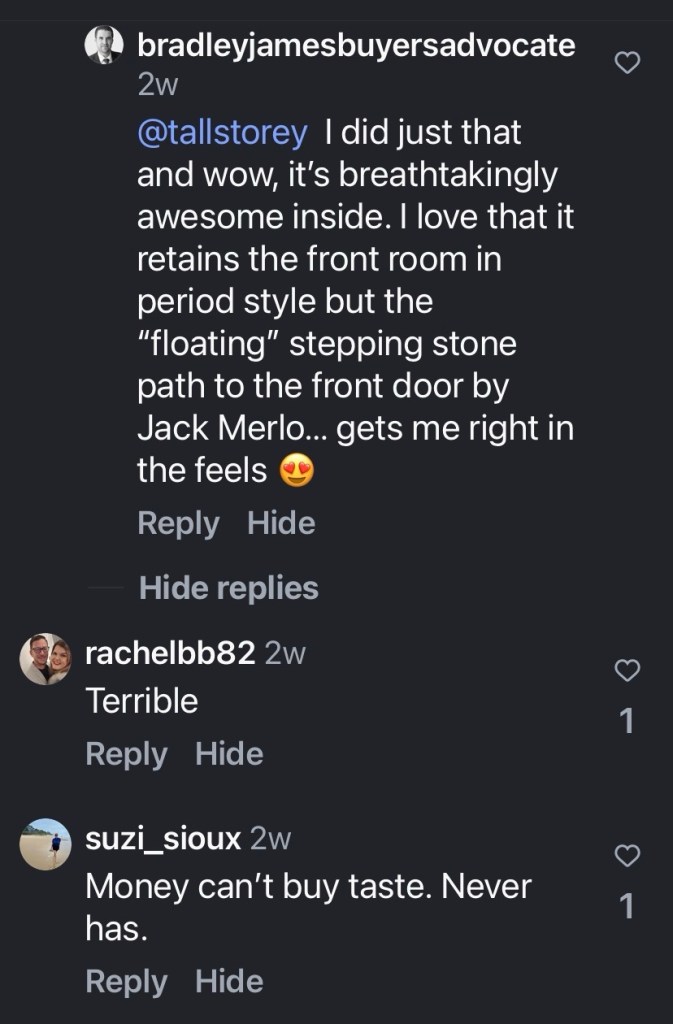Hide bradleyjamesbuyersadvocate's comment
The image size is (673, 1024).
tap(281, 523)
